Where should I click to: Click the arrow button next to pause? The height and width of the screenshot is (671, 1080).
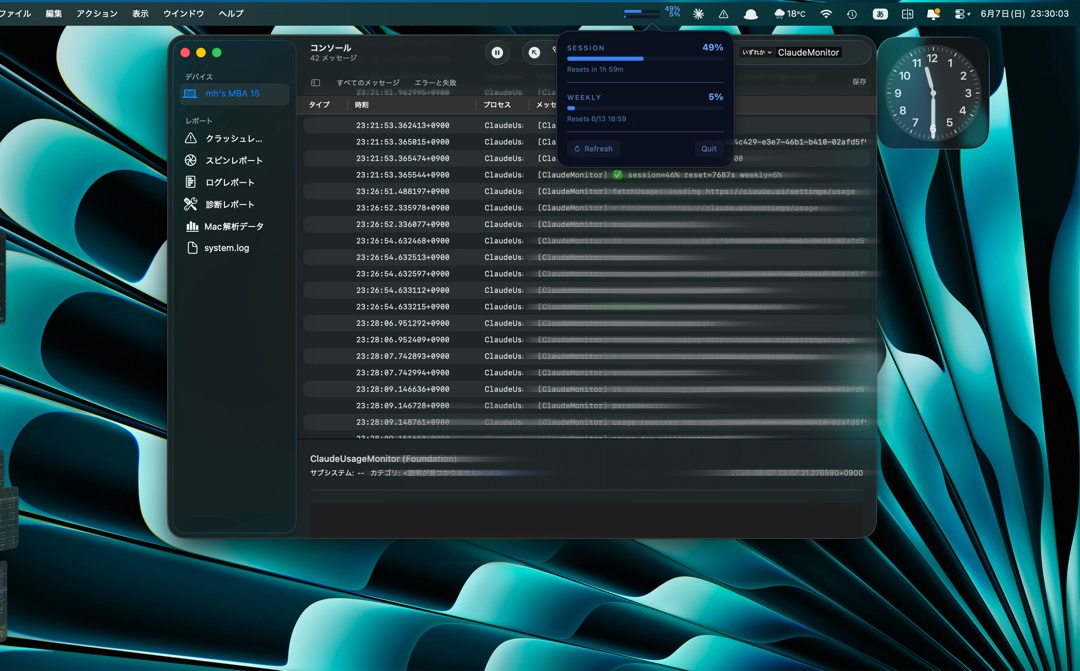click(534, 52)
